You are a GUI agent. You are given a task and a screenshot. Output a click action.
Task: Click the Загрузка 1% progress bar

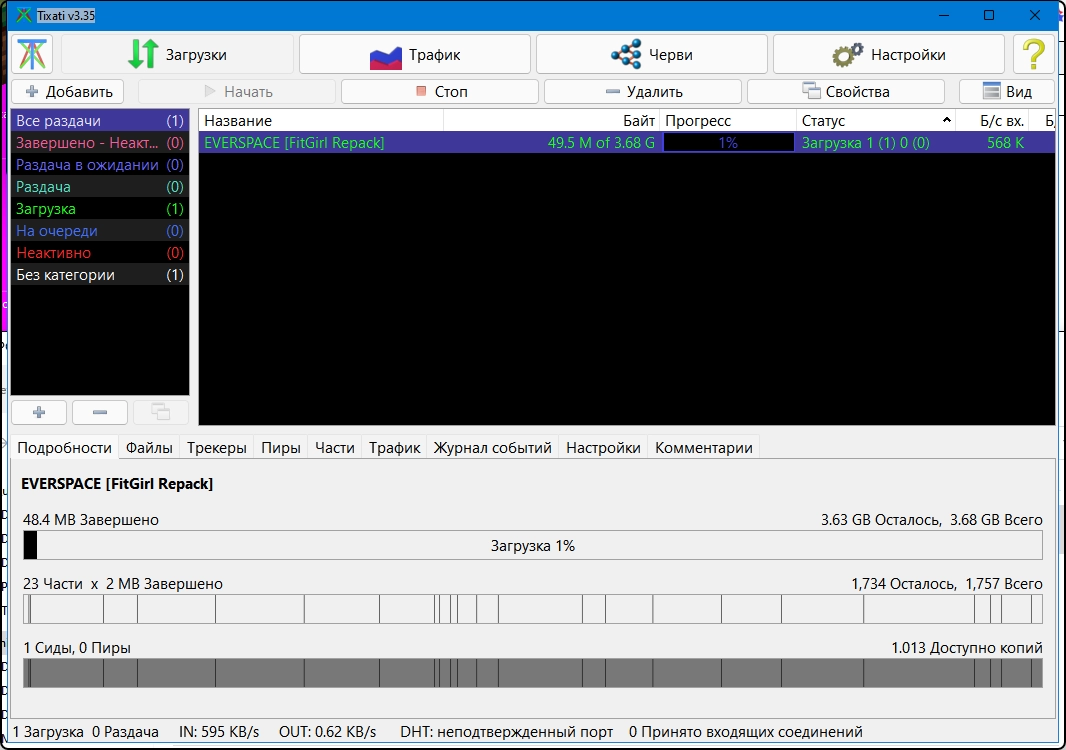click(x=532, y=546)
